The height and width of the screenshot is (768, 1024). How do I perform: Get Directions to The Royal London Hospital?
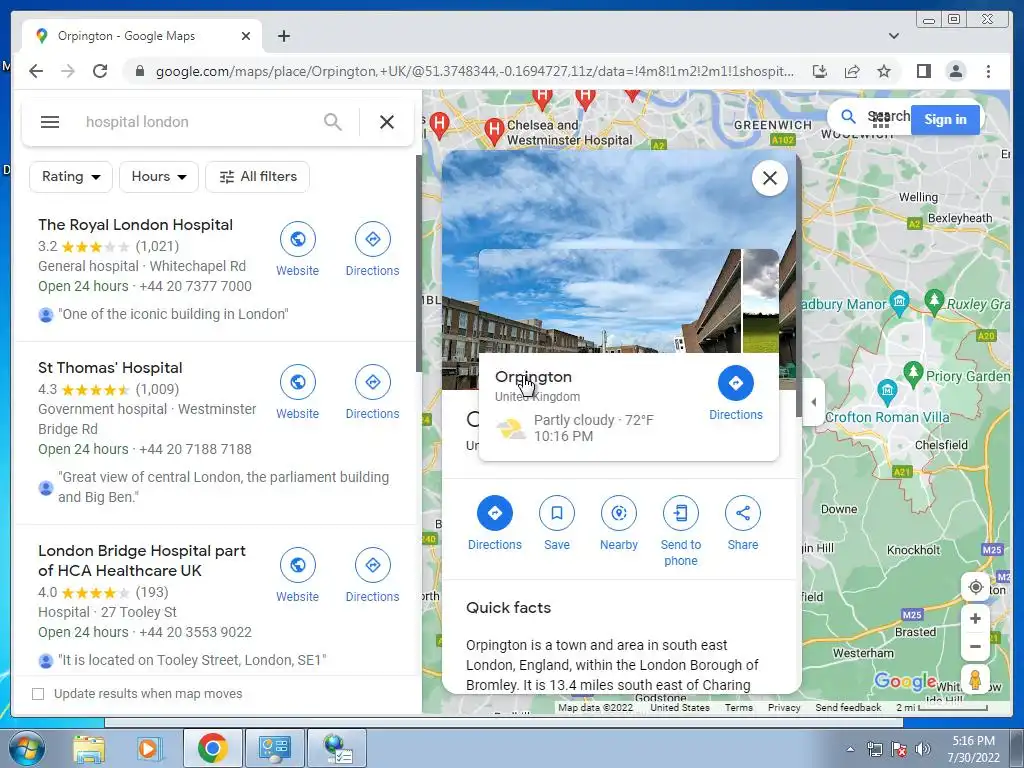[x=372, y=251]
